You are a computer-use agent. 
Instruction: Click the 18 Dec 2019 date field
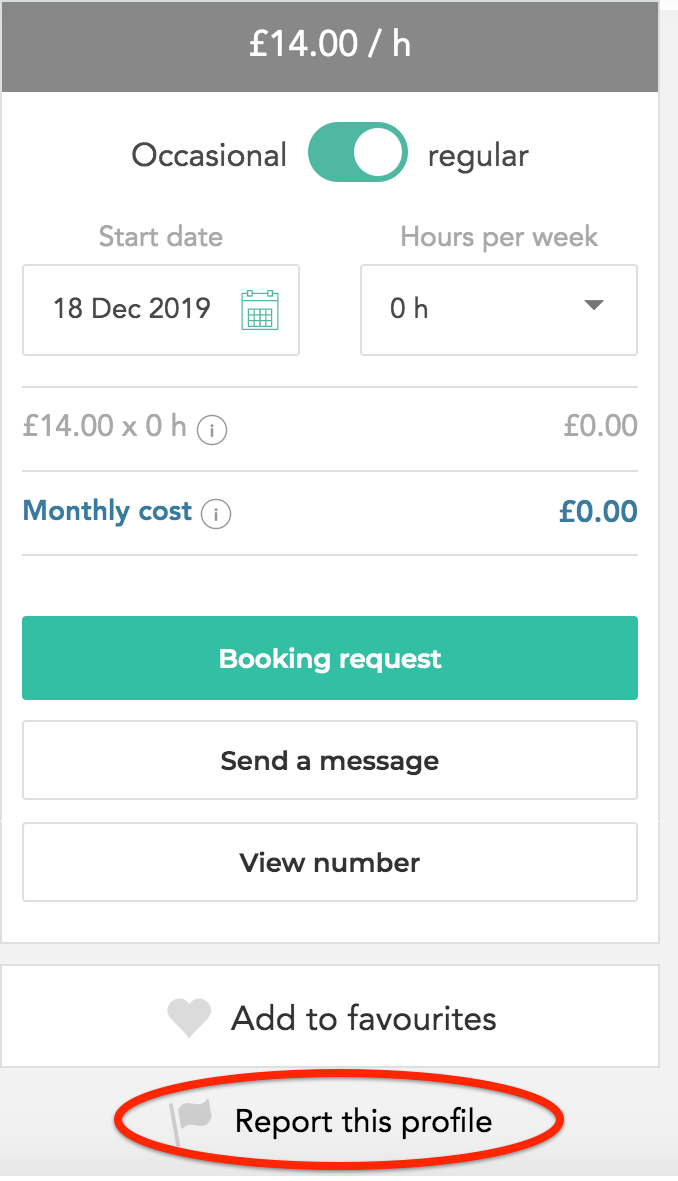[160, 310]
